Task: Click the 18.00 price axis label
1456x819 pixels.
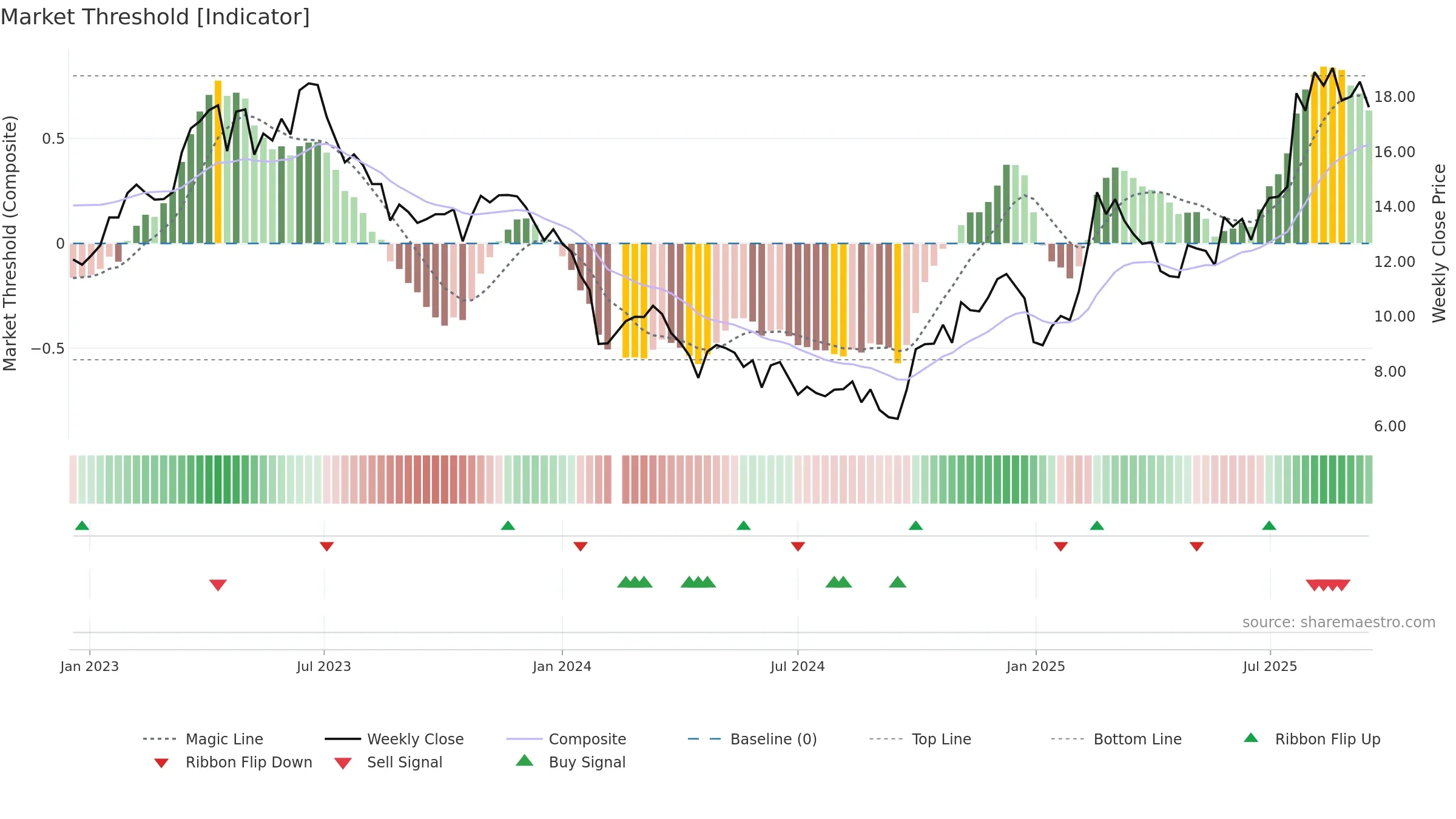Action: tap(1394, 97)
